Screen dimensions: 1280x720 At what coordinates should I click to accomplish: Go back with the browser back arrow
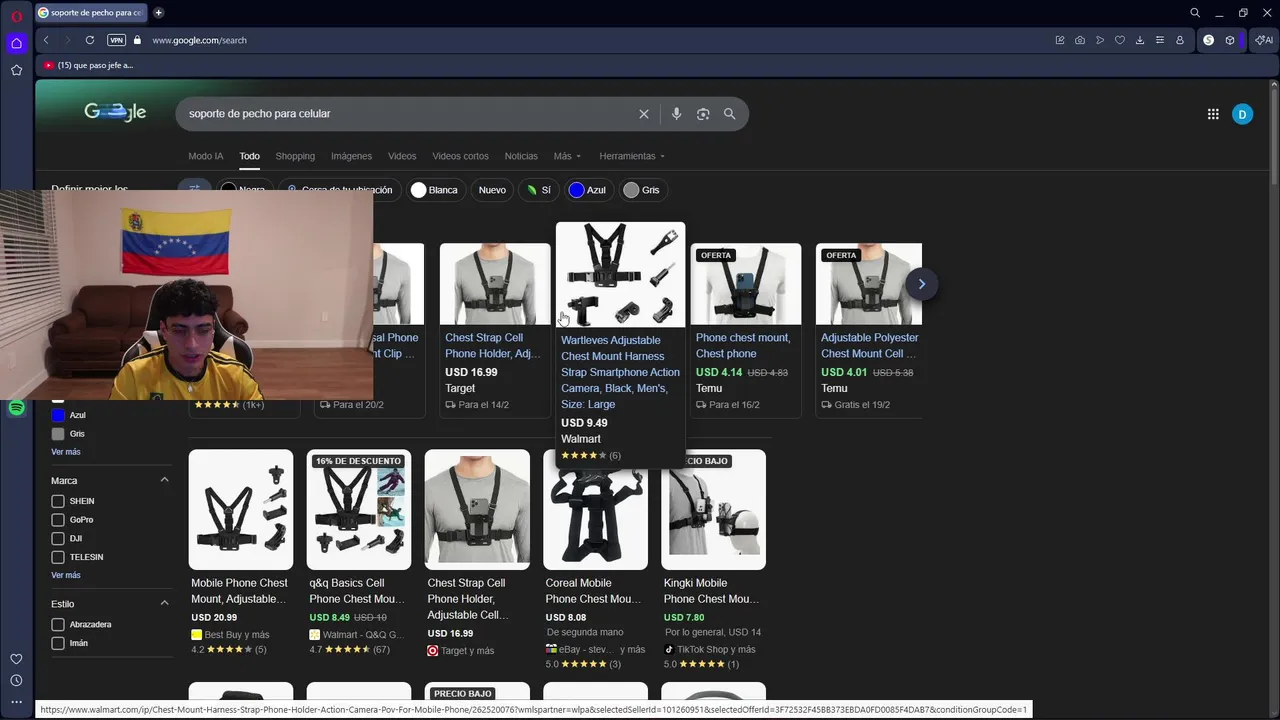(46, 40)
